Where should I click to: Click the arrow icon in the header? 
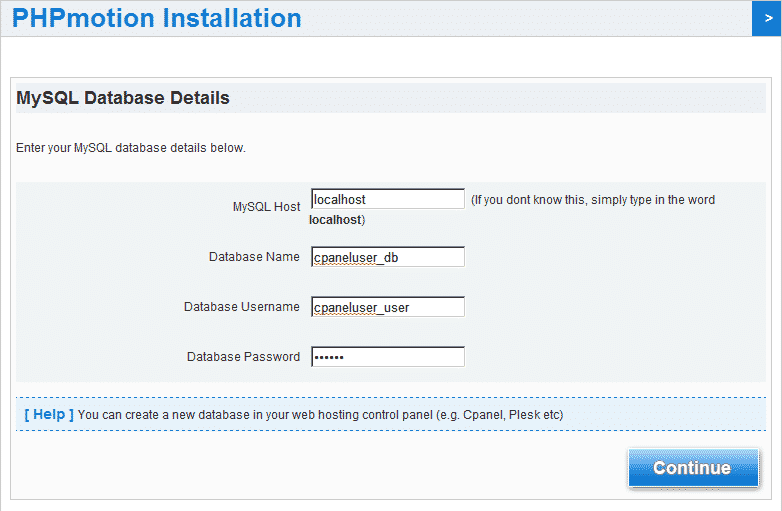[x=766, y=18]
